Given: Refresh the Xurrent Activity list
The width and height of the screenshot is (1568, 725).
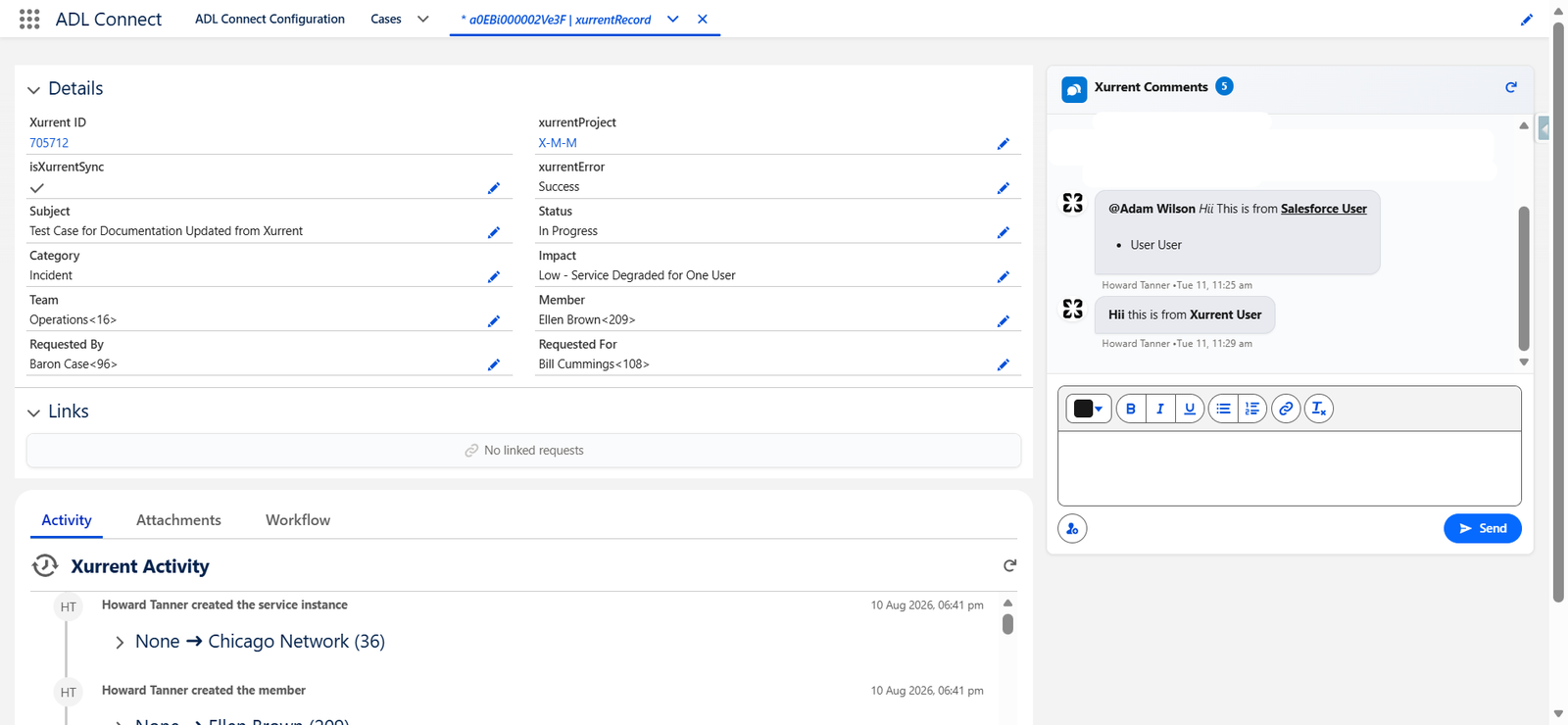Looking at the screenshot, I should pyautogui.click(x=1010, y=565).
